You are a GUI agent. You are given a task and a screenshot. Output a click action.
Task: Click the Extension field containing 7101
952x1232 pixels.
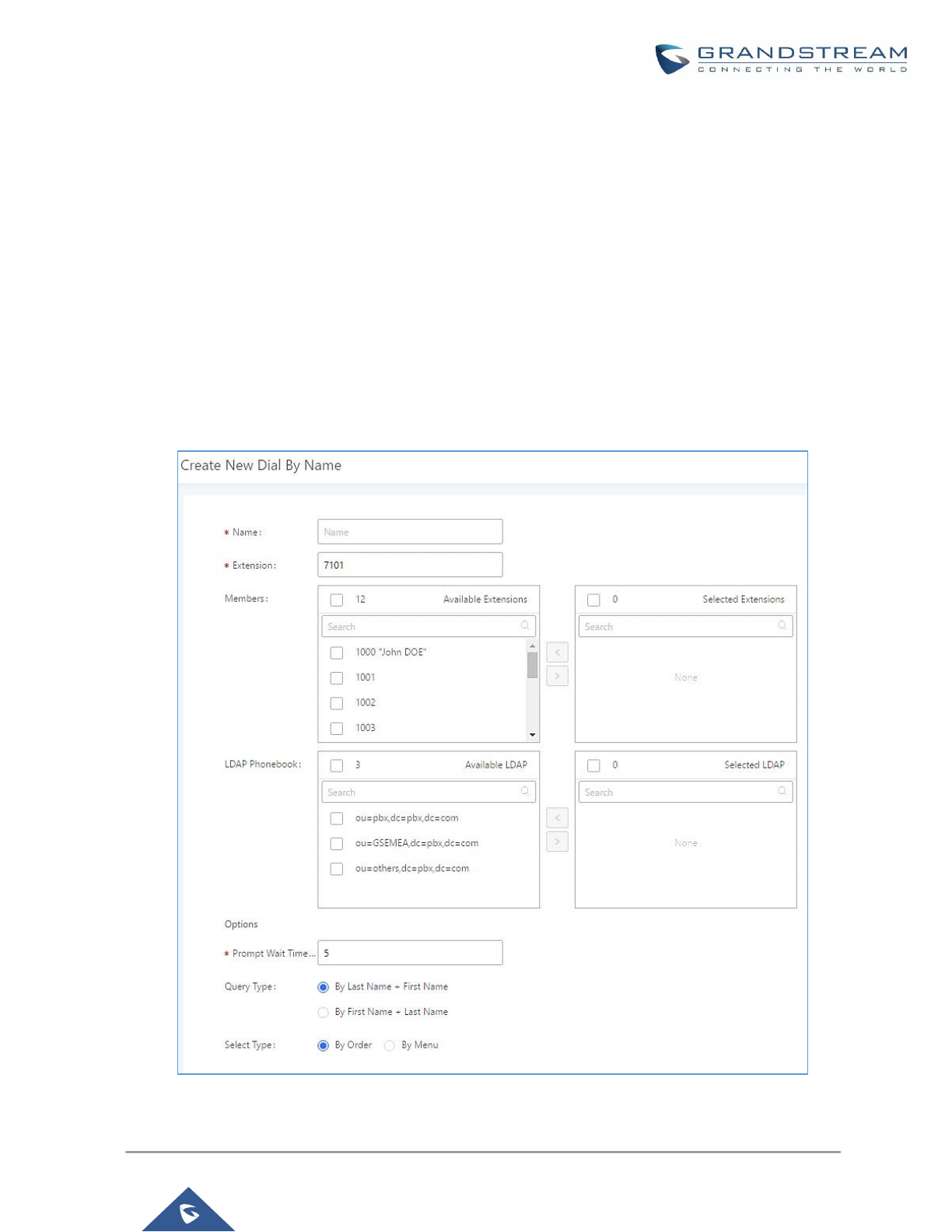tap(410, 565)
